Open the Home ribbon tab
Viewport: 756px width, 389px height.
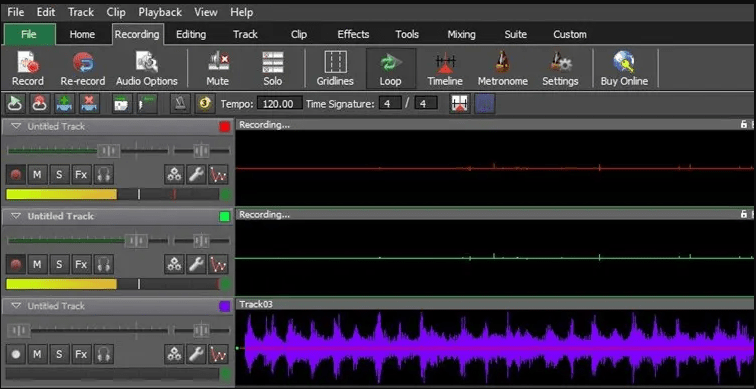tap(82, 35)
